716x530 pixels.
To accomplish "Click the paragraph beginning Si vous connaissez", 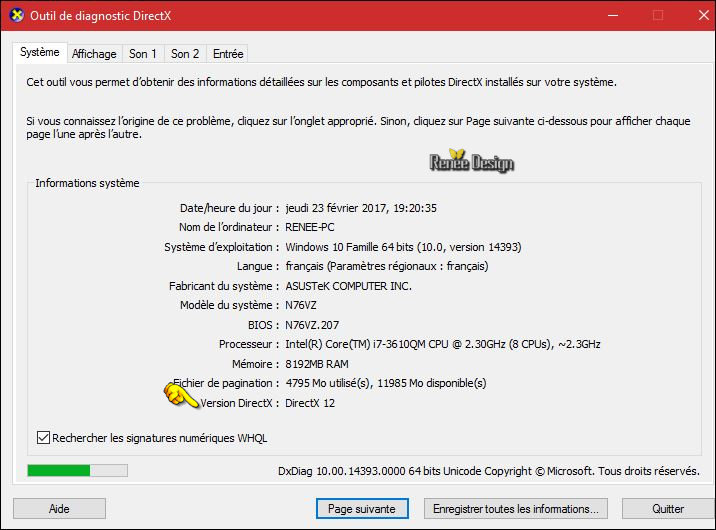I will 358,127.
